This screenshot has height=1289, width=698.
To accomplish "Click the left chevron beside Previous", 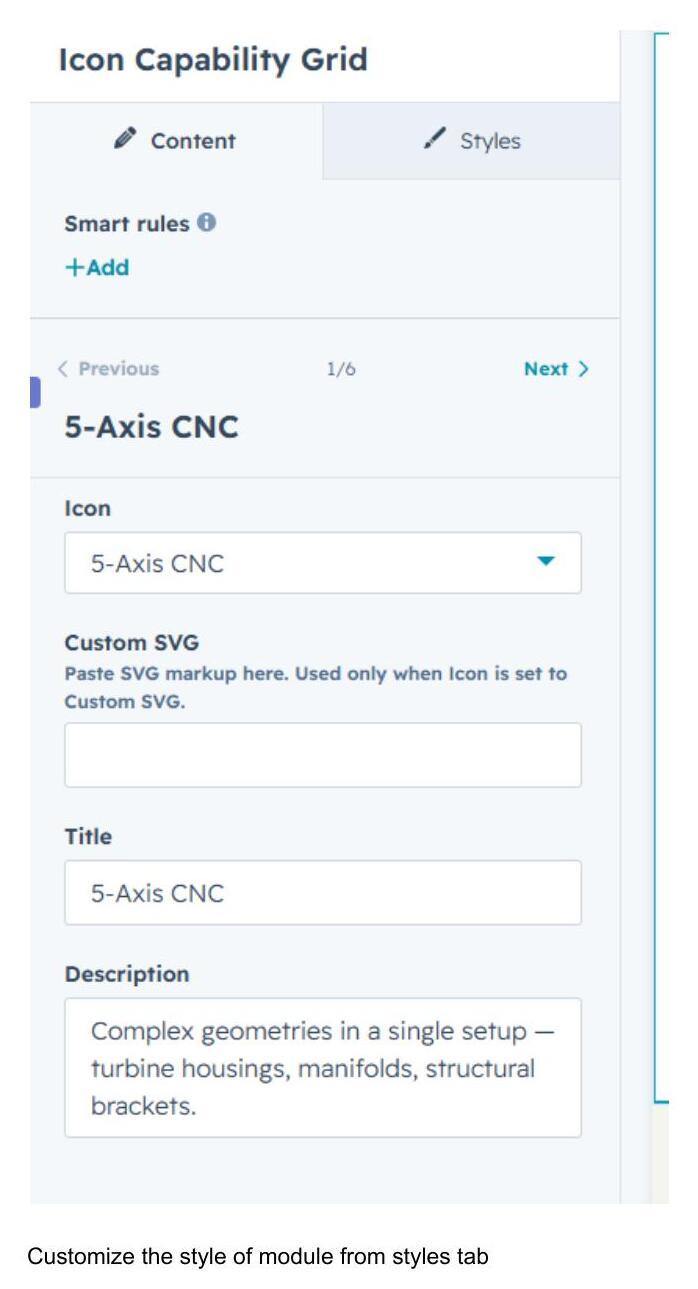I will pos(63,369).
